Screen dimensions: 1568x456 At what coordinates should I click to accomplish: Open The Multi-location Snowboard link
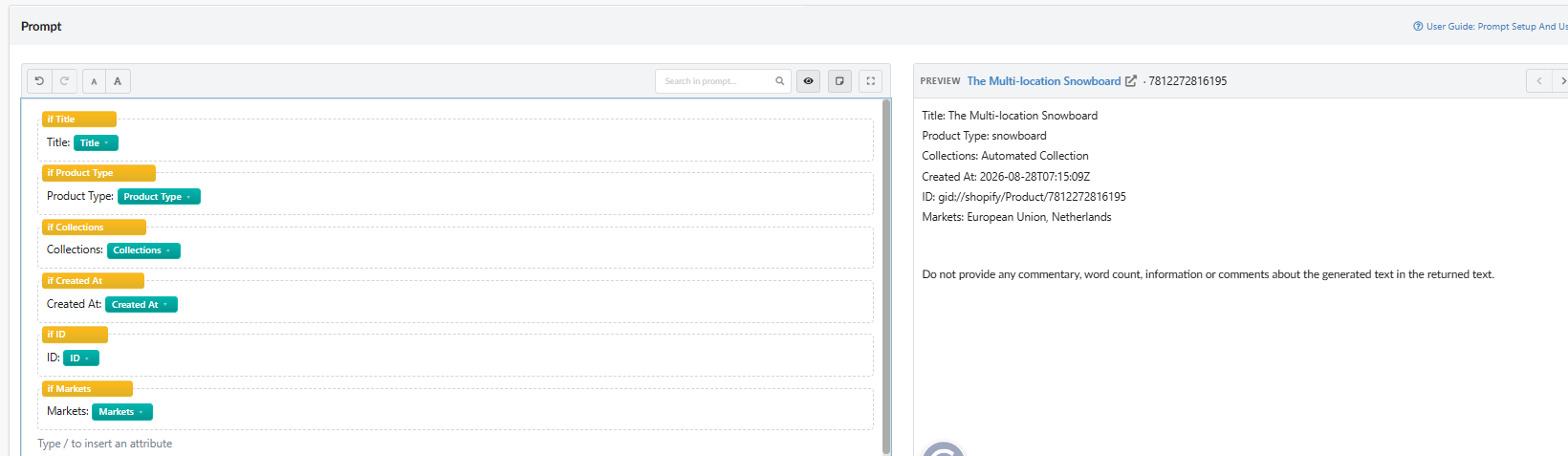1043,81
